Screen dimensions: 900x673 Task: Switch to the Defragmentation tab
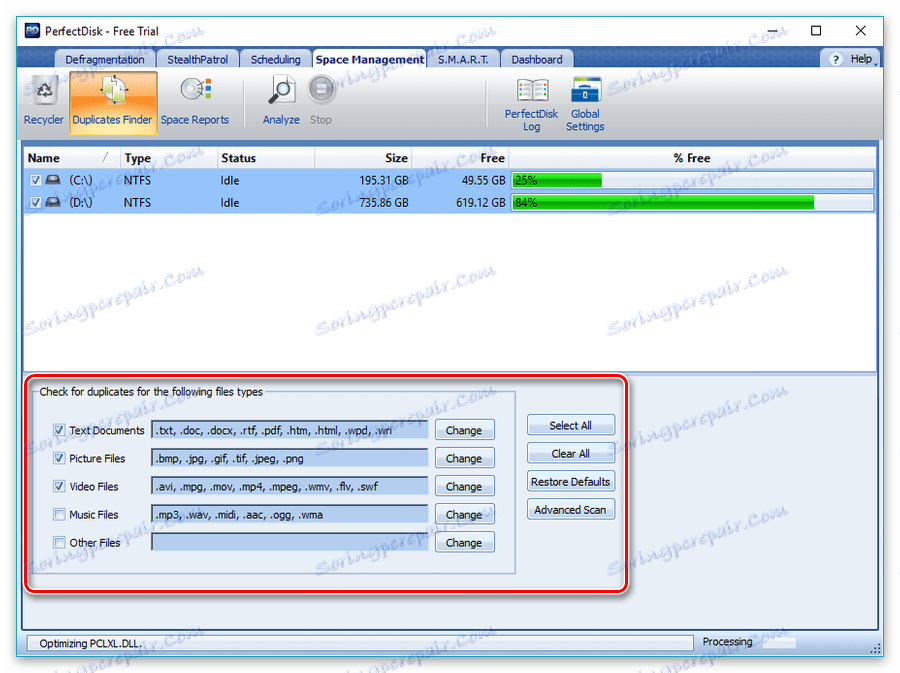105,60
